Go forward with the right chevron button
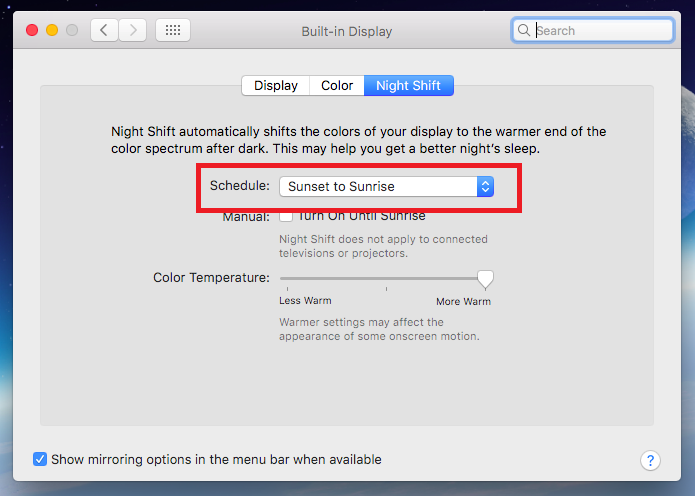Viewport: 695px width, 496px height. (133, 30)
